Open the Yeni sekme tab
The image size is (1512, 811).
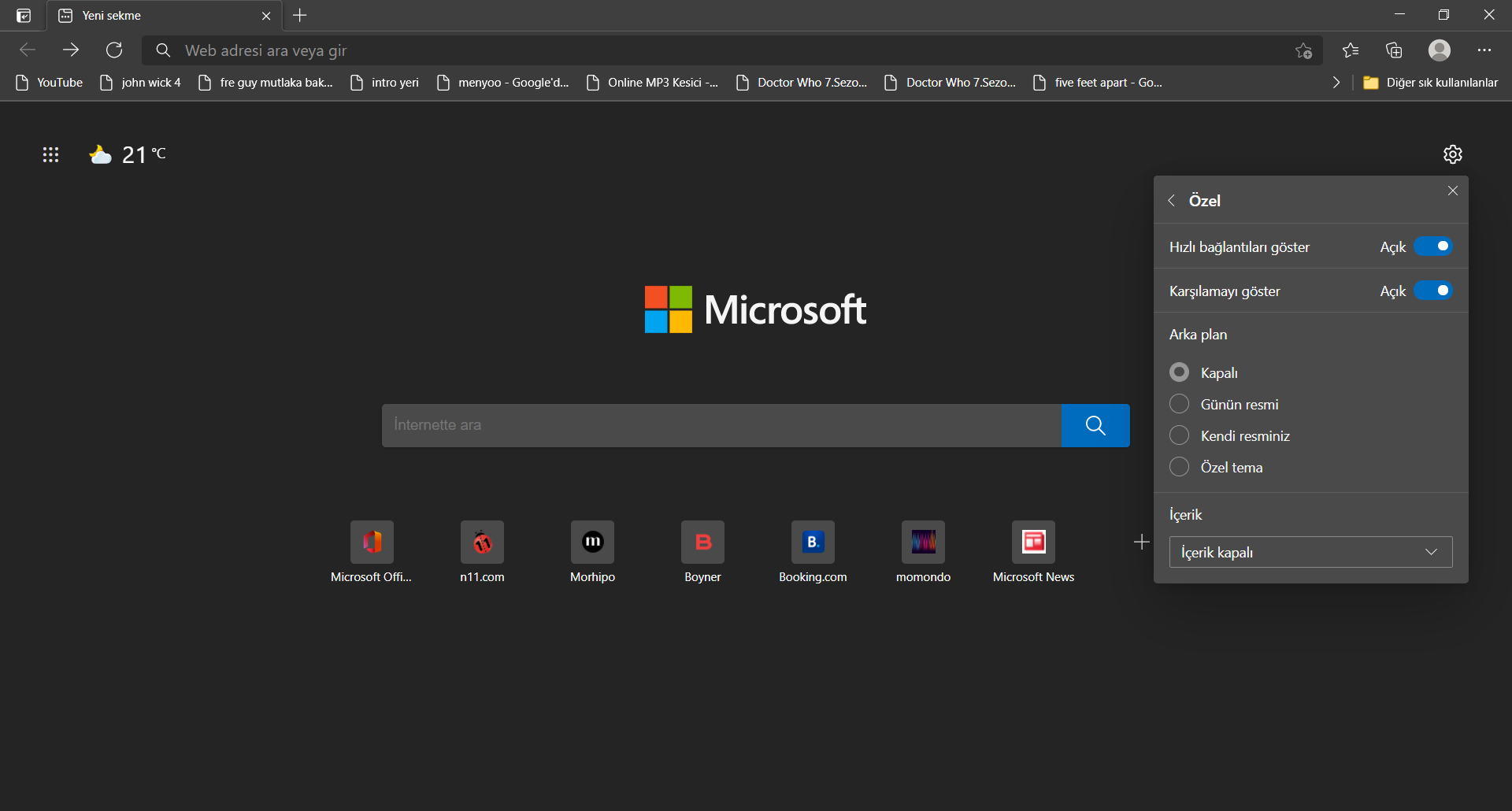point(157,16)
